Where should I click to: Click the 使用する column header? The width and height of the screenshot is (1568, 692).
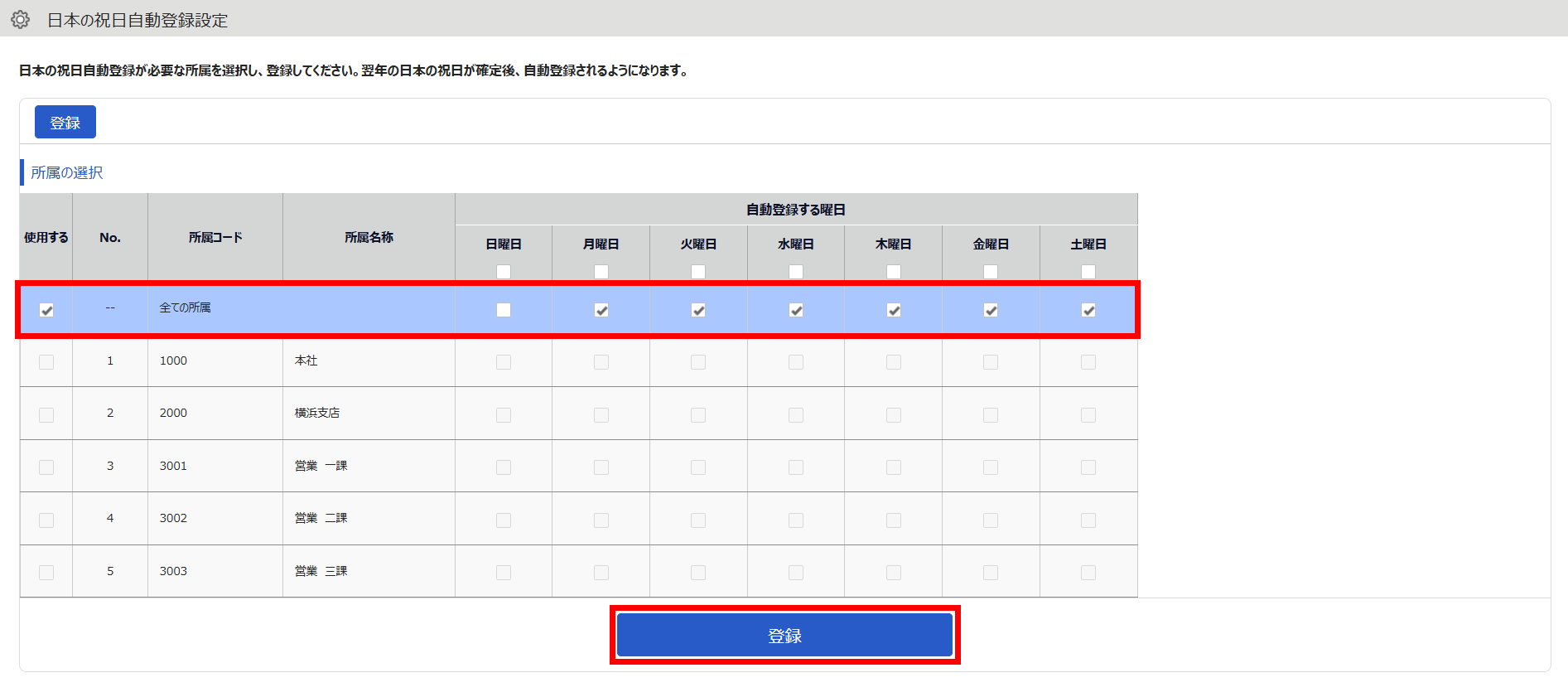click(x=46, y=237)
